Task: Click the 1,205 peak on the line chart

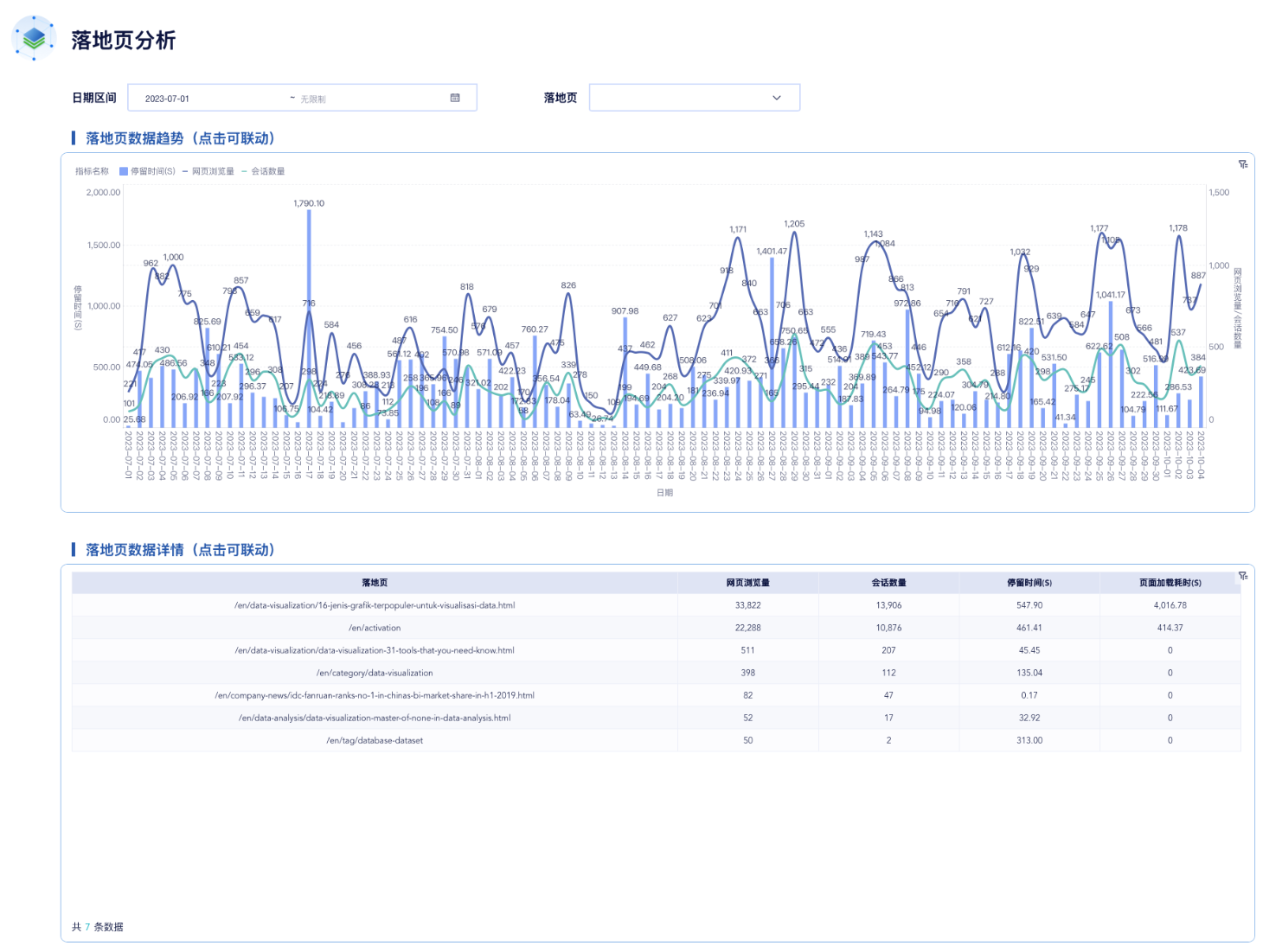Action: [794, 233]
